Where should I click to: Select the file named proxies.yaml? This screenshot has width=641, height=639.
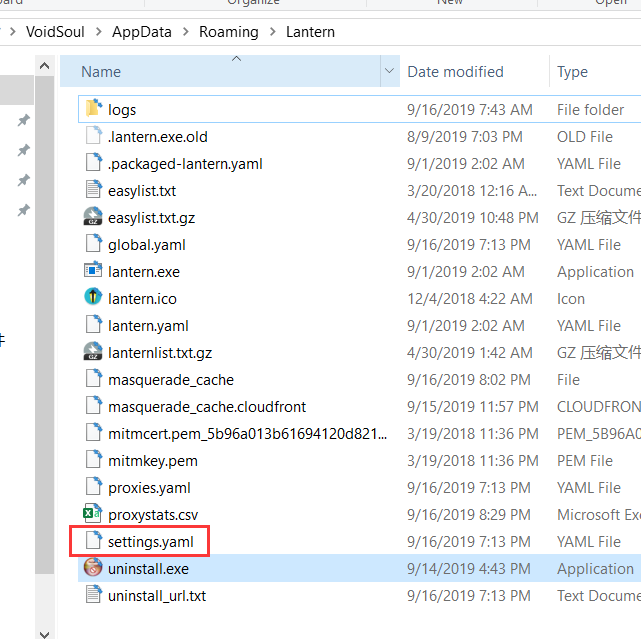149,488
